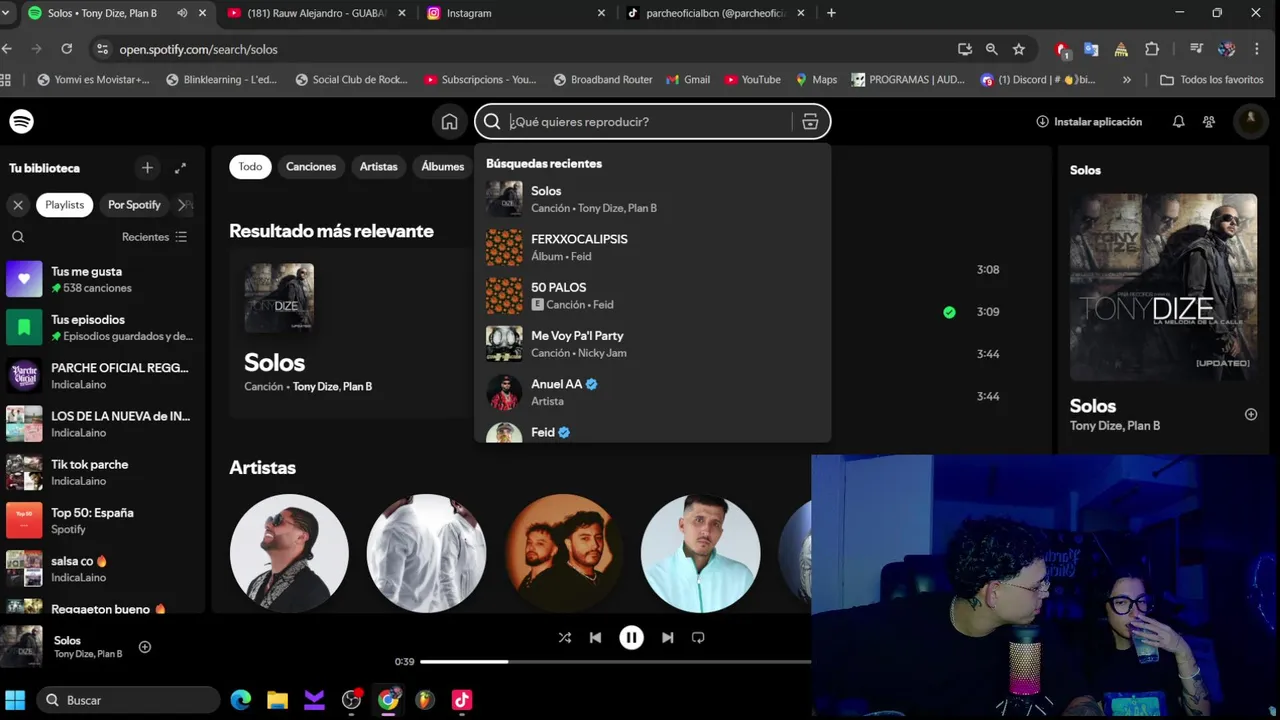Open the Artistas section heading
Screen dimensions: 1280x720
coord(262,467)
